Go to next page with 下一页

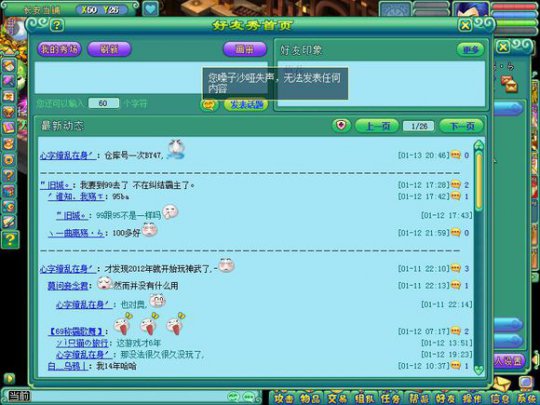point(462,126)
